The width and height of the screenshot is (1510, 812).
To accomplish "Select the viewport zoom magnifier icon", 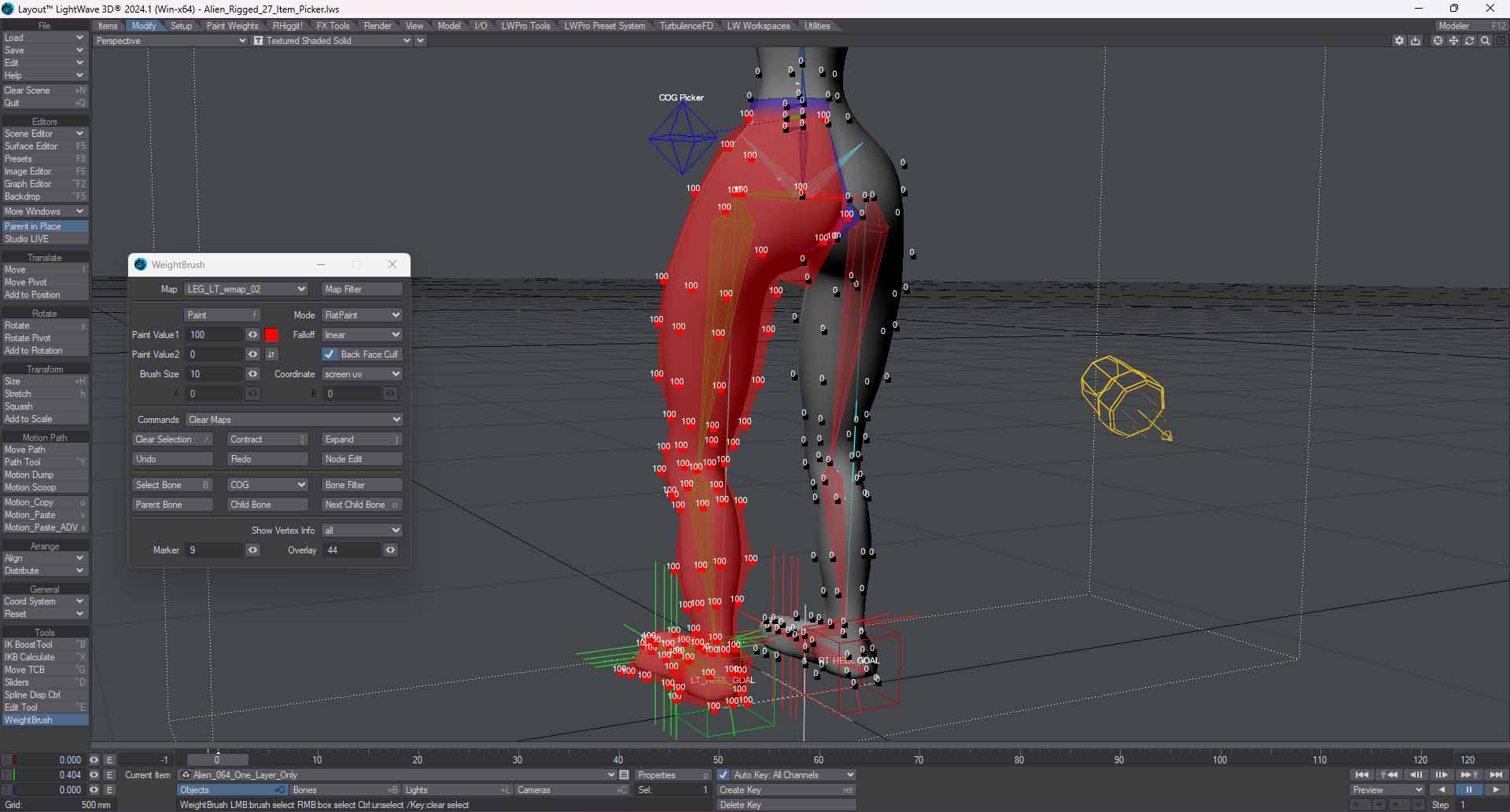I will click(x=1485, y=41).
